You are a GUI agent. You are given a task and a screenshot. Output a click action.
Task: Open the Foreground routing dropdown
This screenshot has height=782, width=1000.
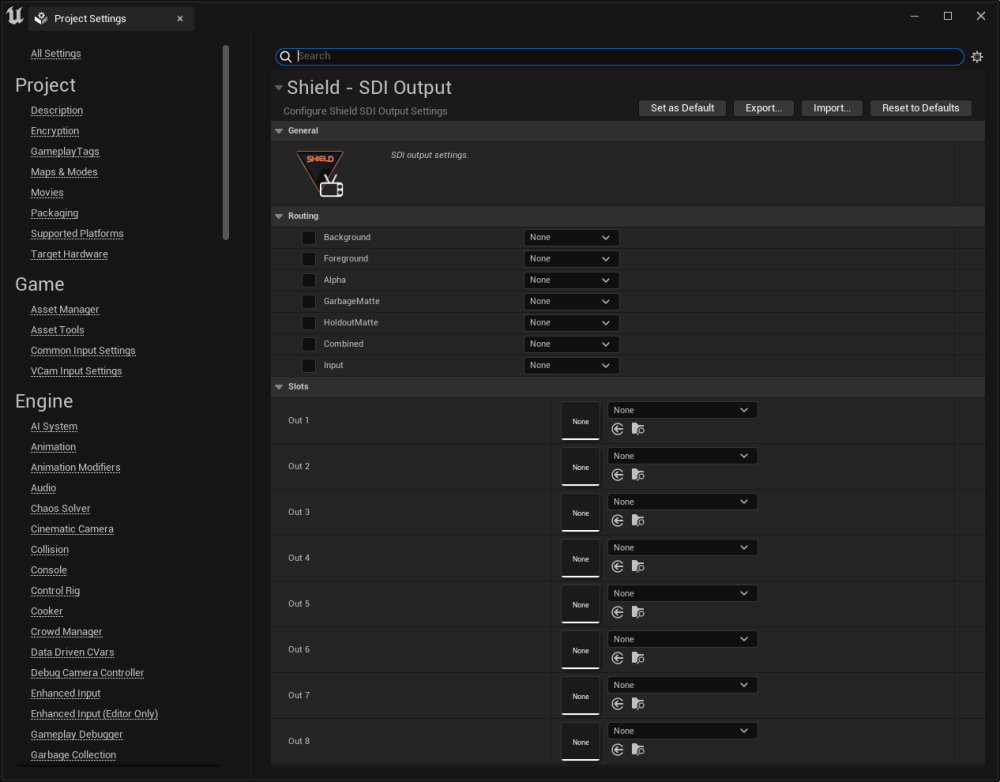(571, 259)
